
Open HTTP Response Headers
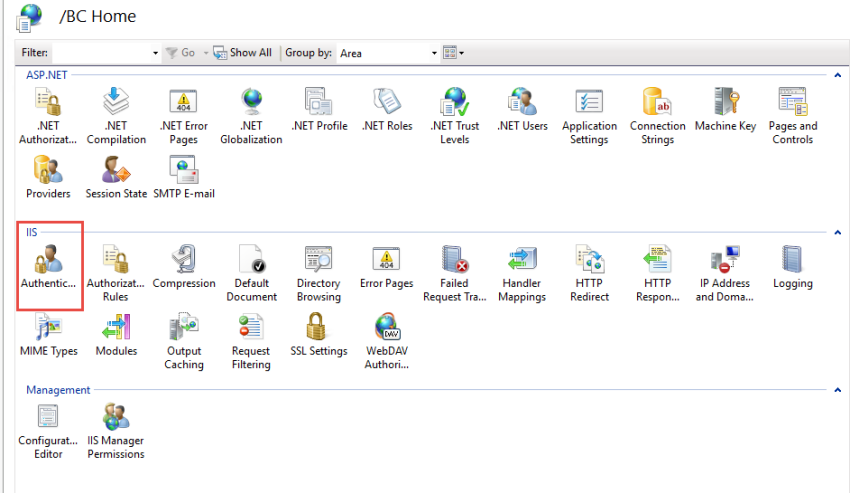tap(658, 273)
